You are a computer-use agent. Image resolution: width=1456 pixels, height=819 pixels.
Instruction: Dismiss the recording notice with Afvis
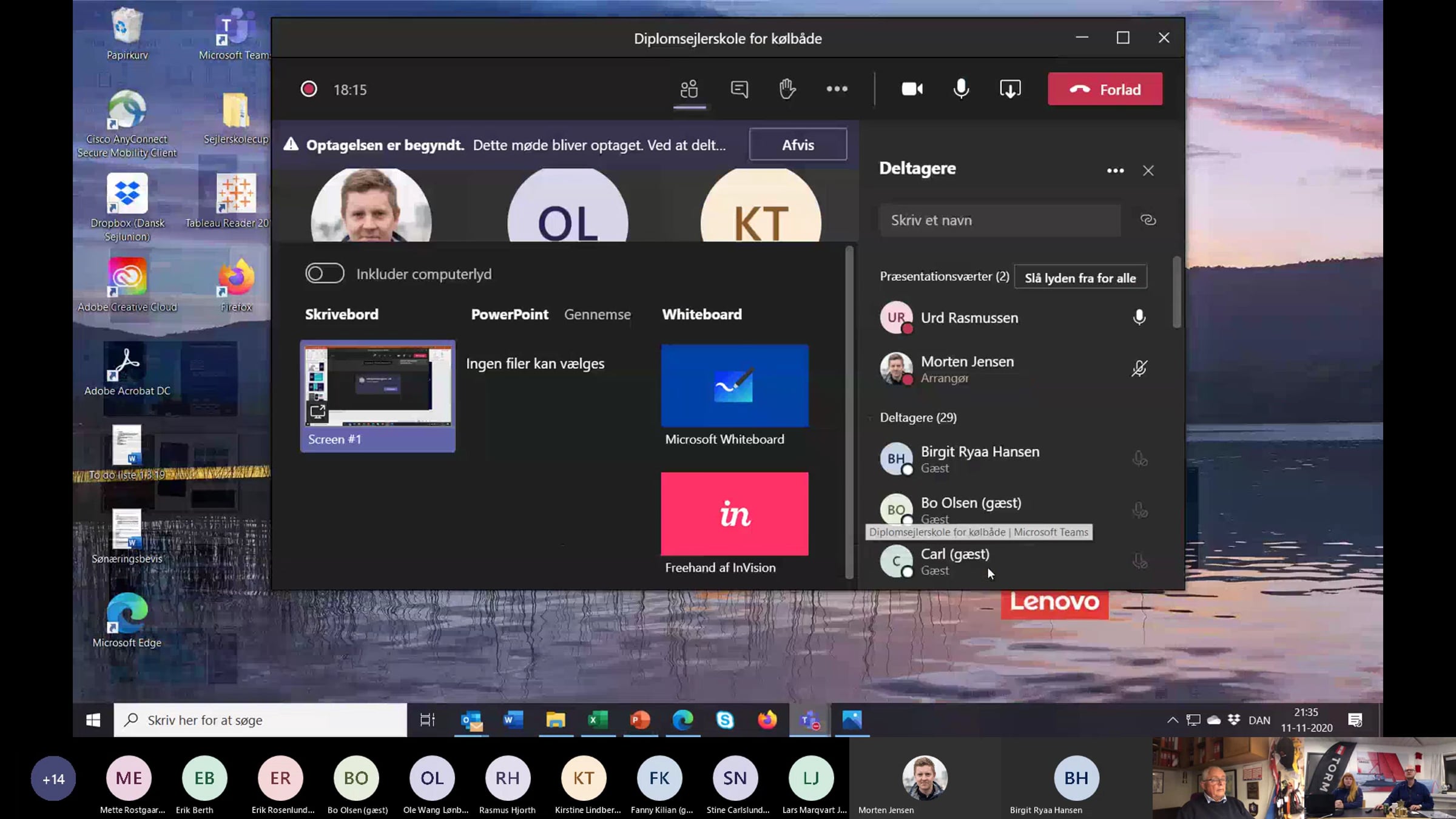pos(798,144)
